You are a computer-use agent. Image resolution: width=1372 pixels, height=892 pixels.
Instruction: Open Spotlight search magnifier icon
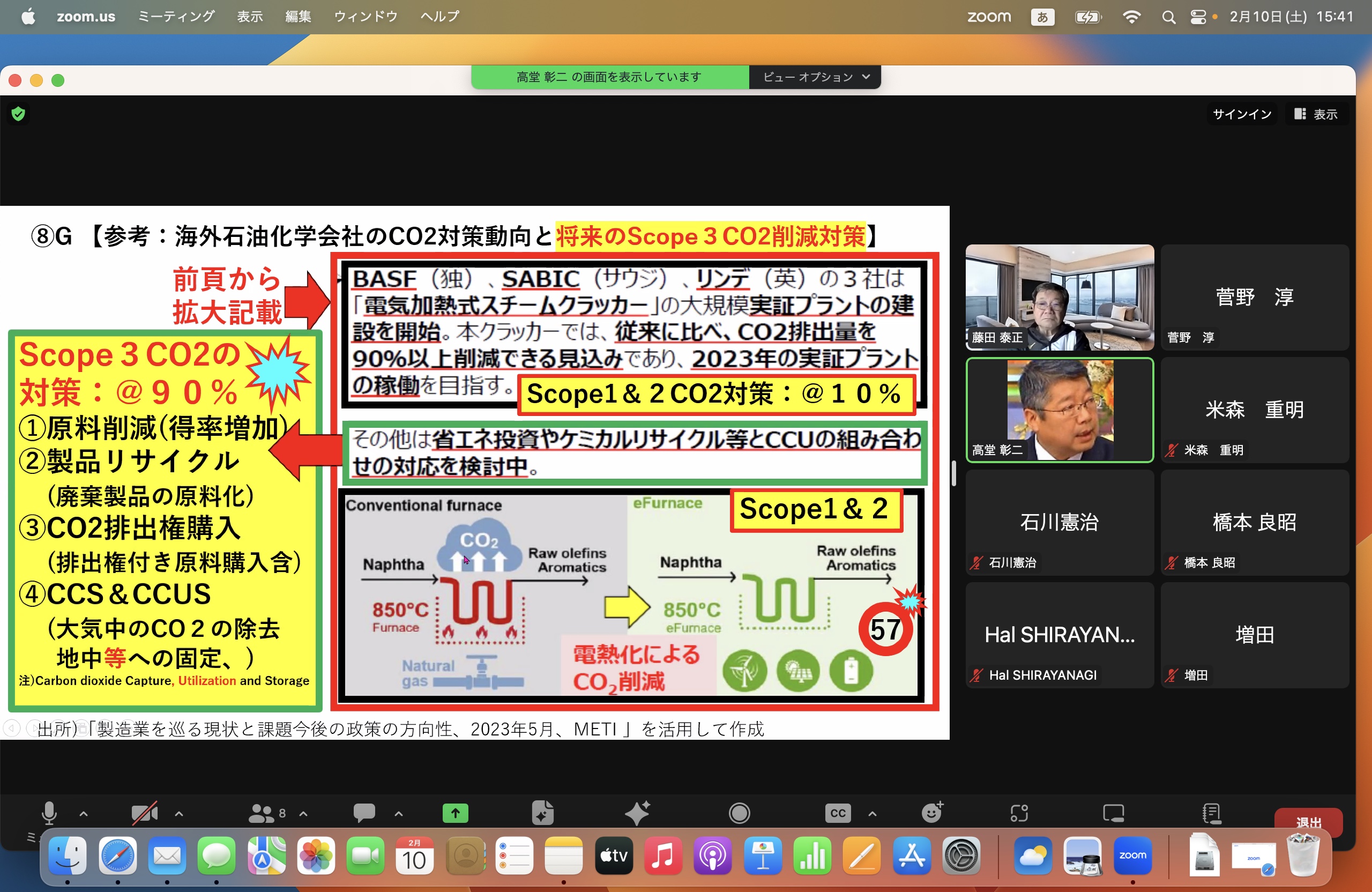coord(1168,17)
